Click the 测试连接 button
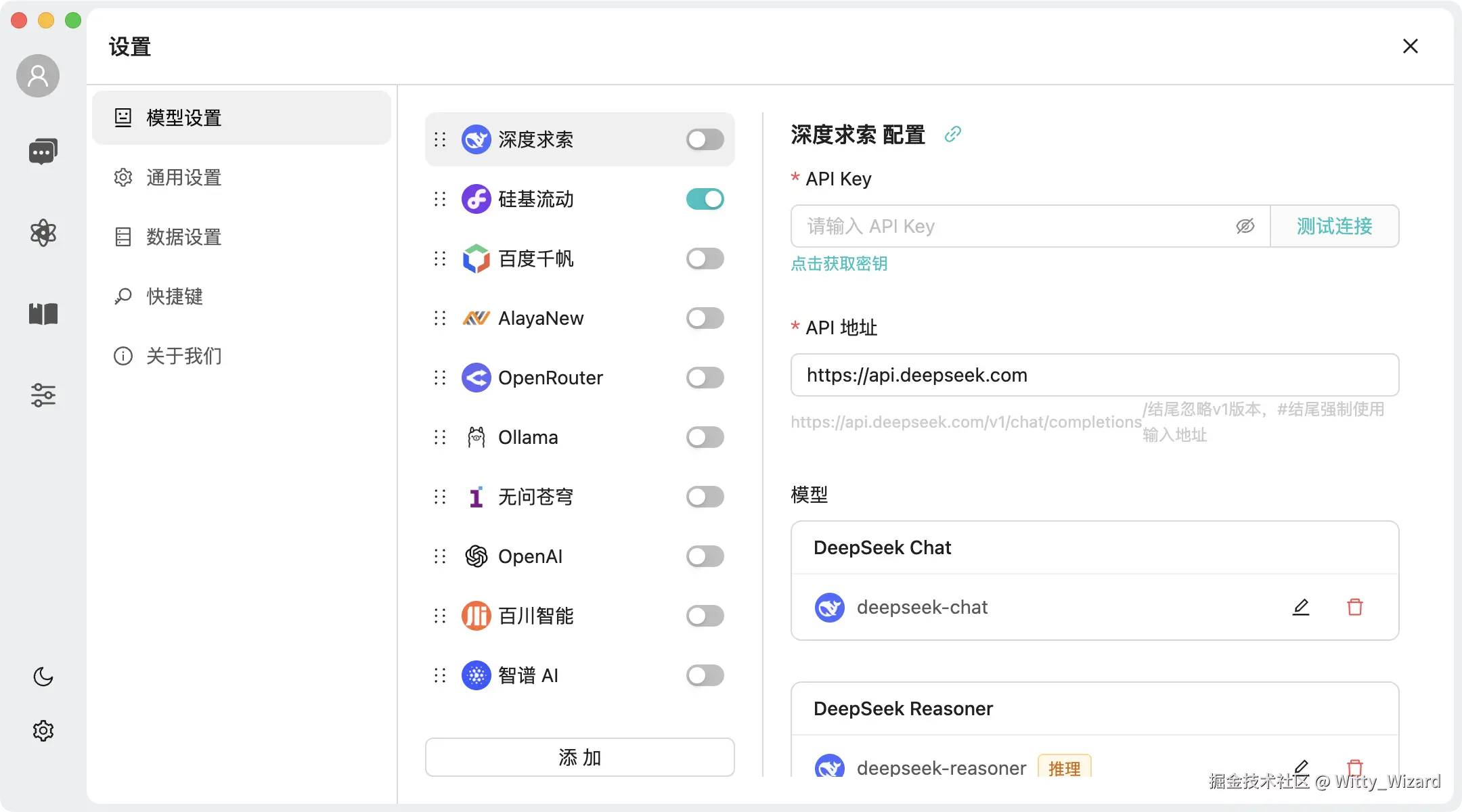1462x812 pixels. tap(1334, 226)
